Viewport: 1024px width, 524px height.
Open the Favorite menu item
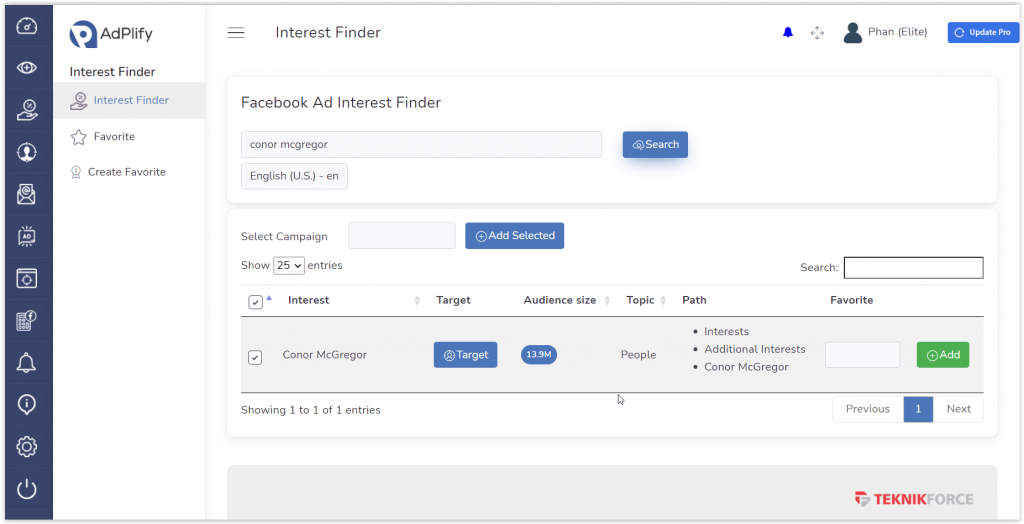click(114, 137)
